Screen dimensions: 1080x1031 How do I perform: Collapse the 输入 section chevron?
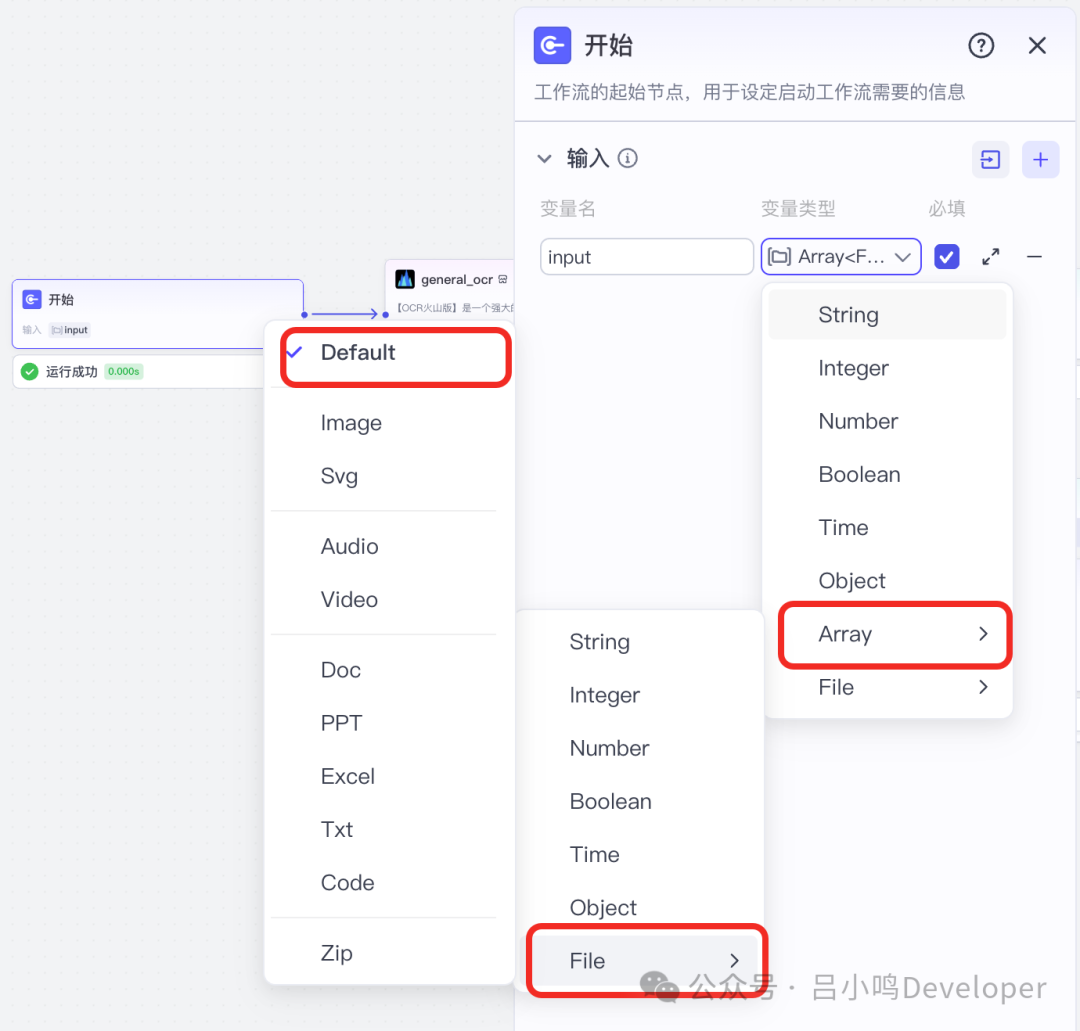tap(544, 159)
